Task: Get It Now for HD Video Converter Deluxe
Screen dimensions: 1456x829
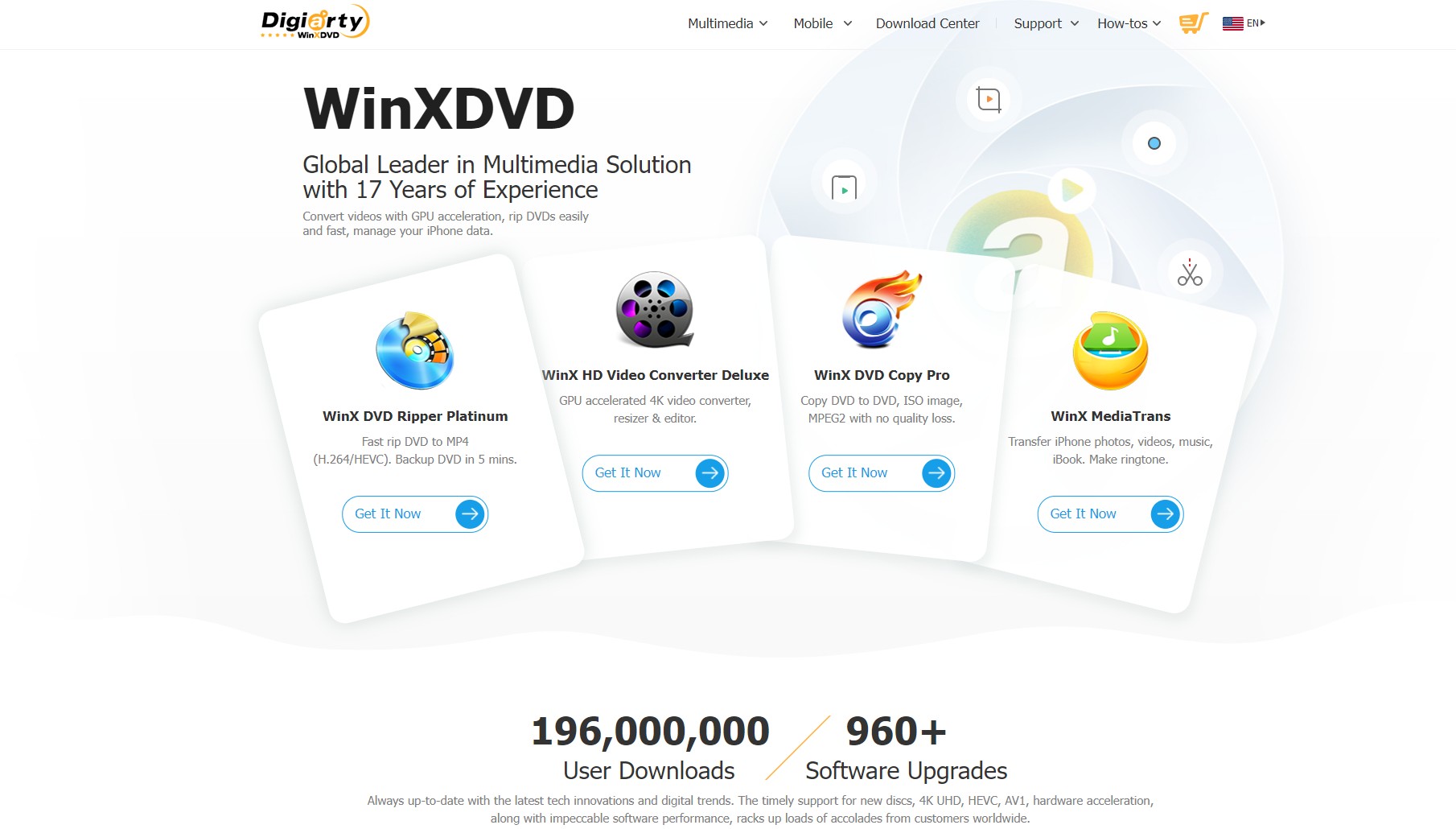Action: (x=655, y=473)
